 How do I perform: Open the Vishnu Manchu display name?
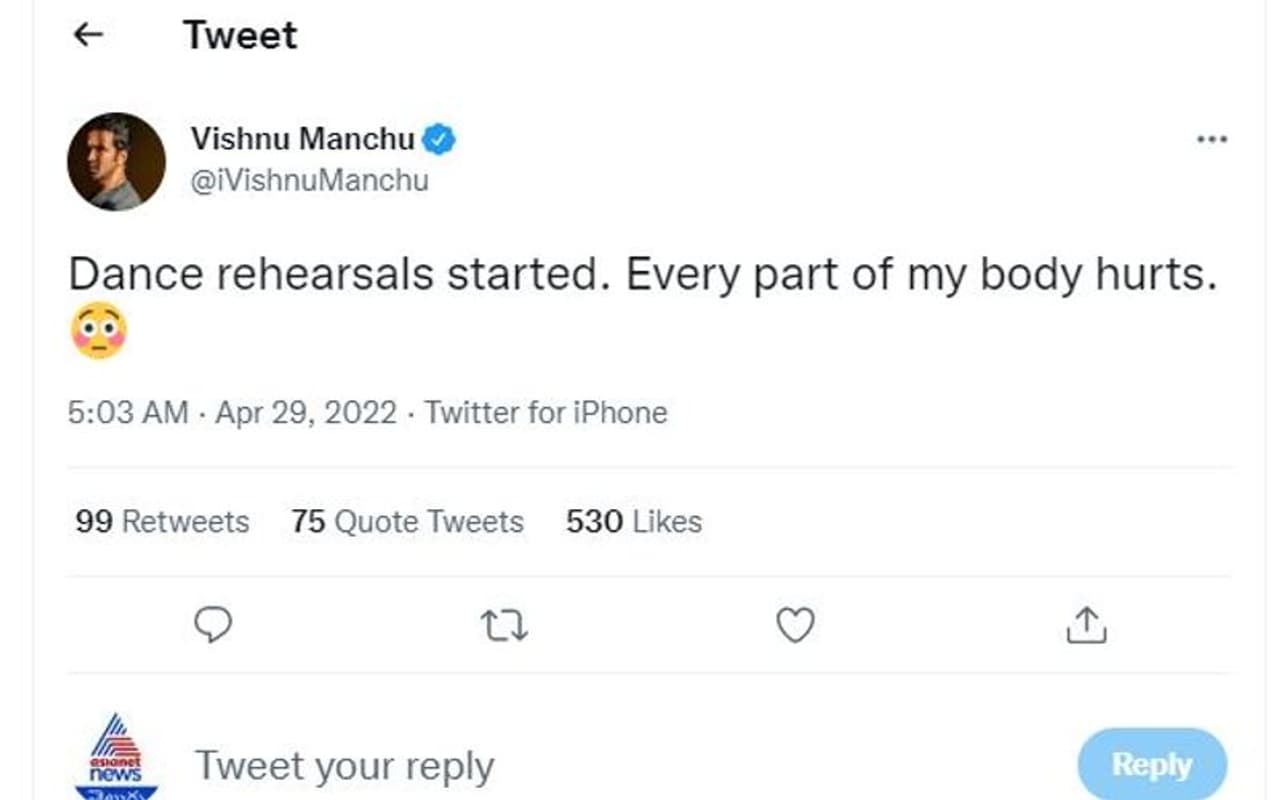tap(302, 140)
